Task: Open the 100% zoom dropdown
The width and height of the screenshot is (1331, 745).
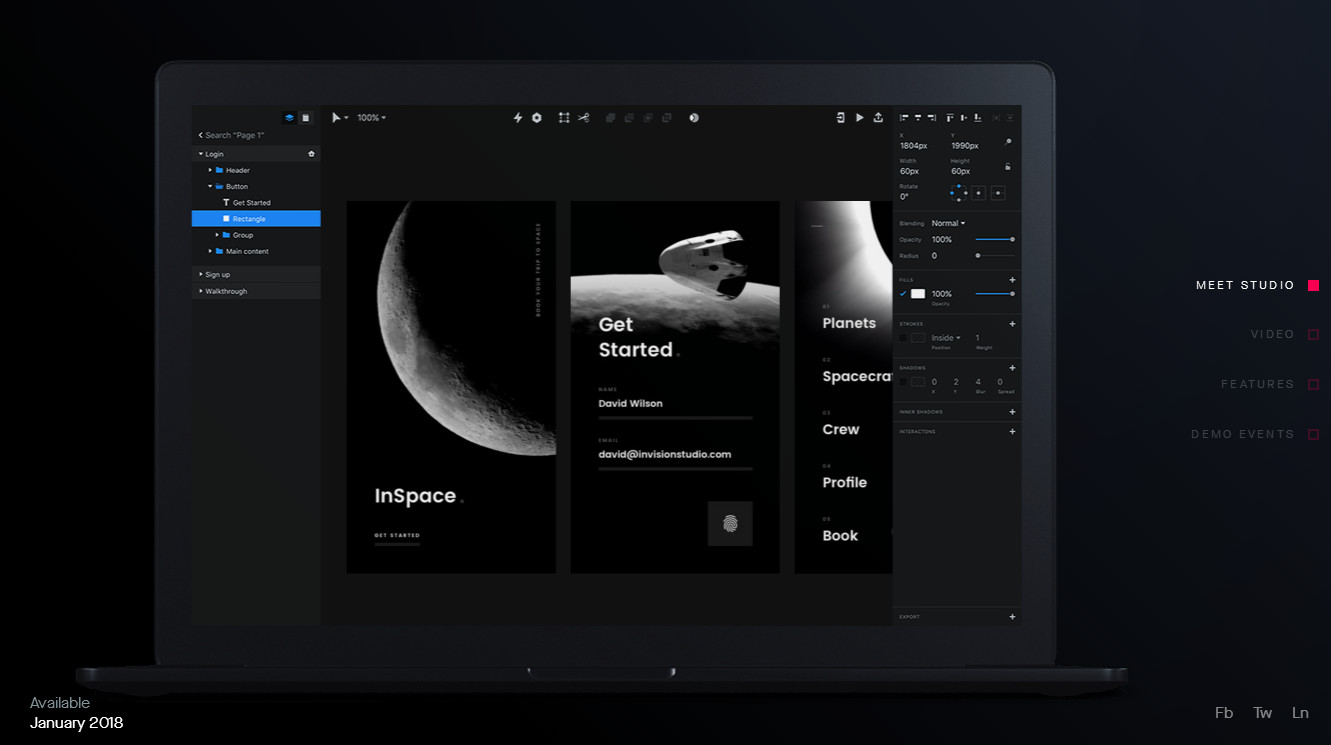Action: [371, 118]
